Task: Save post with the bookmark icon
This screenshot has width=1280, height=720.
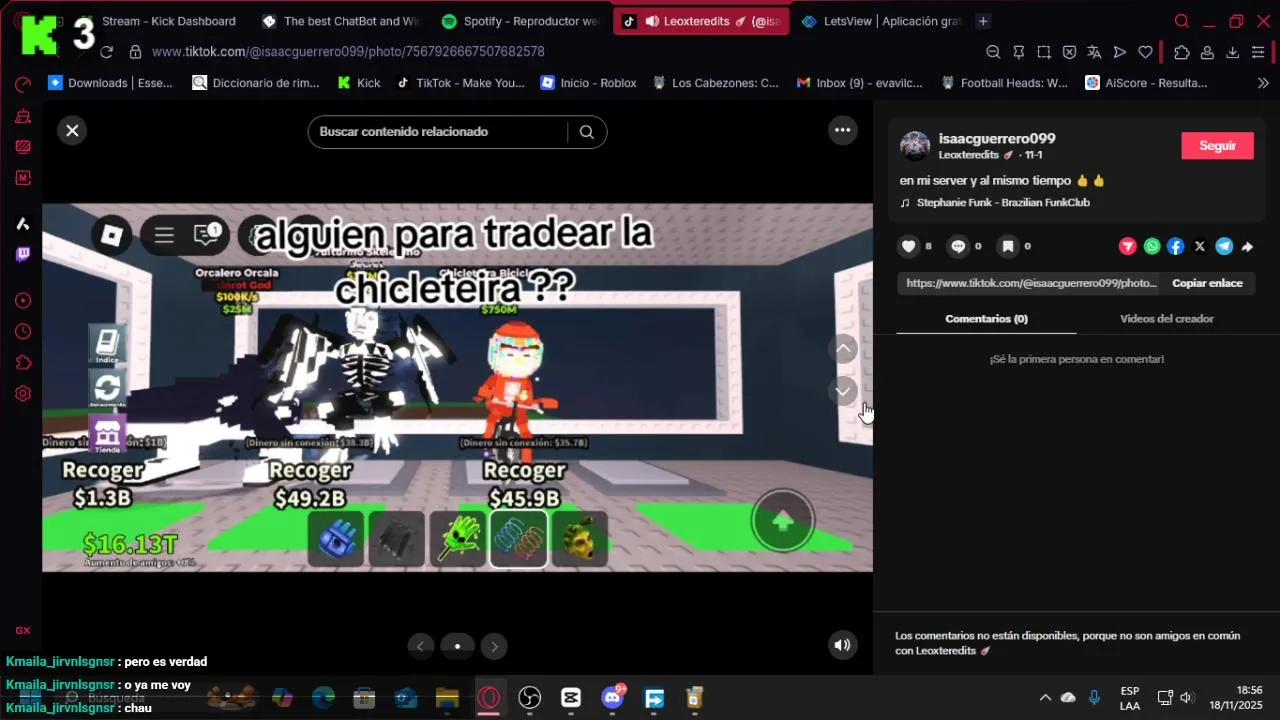Action: click(1008, 246)
